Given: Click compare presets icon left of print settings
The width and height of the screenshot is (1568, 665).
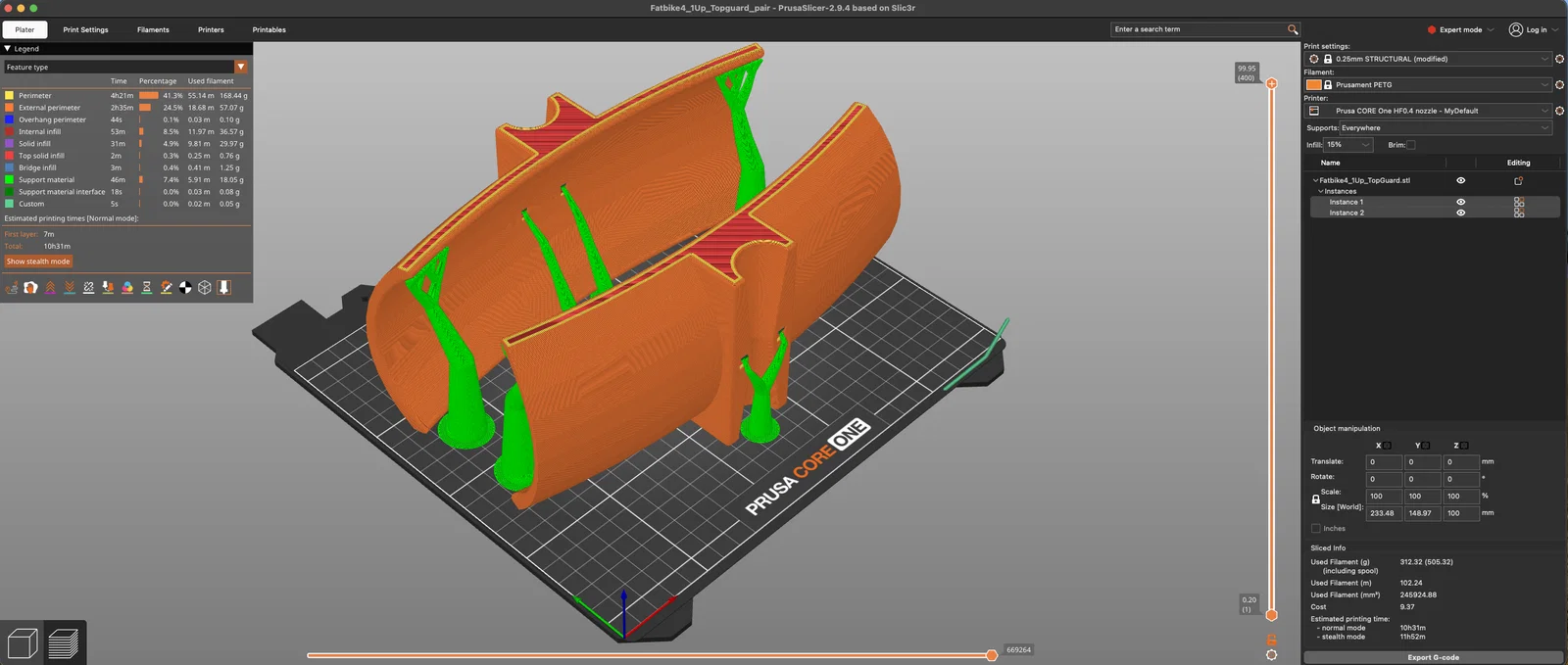Looking at the screenshot, I should coord(1314,59).
